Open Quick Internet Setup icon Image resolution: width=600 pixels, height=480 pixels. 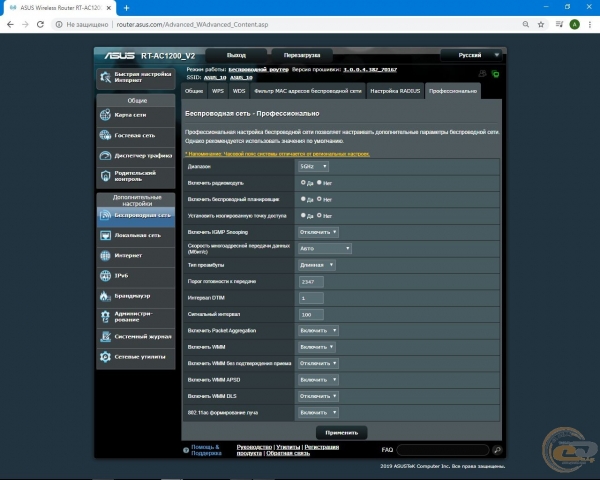click(105, 77)
